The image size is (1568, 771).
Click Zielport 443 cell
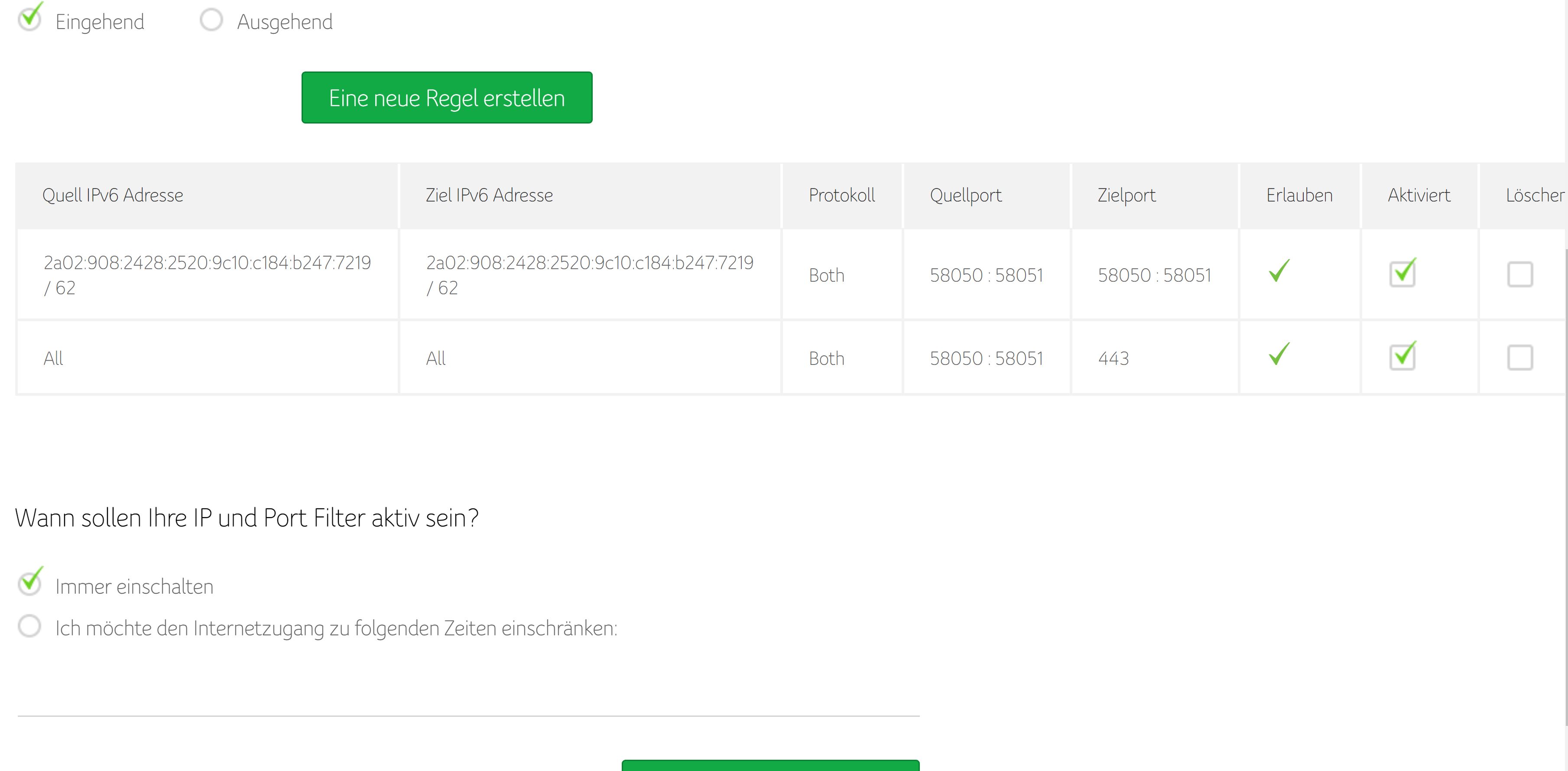coord(1155,358)
